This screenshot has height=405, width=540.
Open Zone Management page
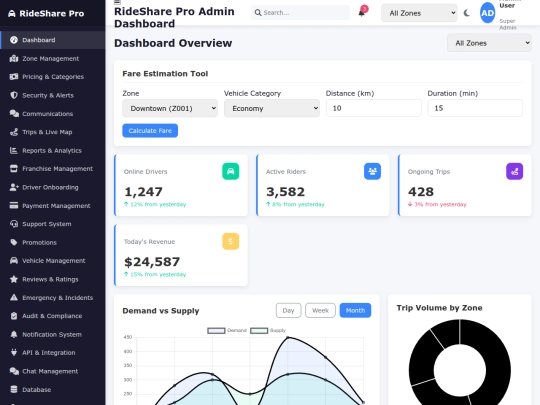pyautogui.click(x=53, y=59)
